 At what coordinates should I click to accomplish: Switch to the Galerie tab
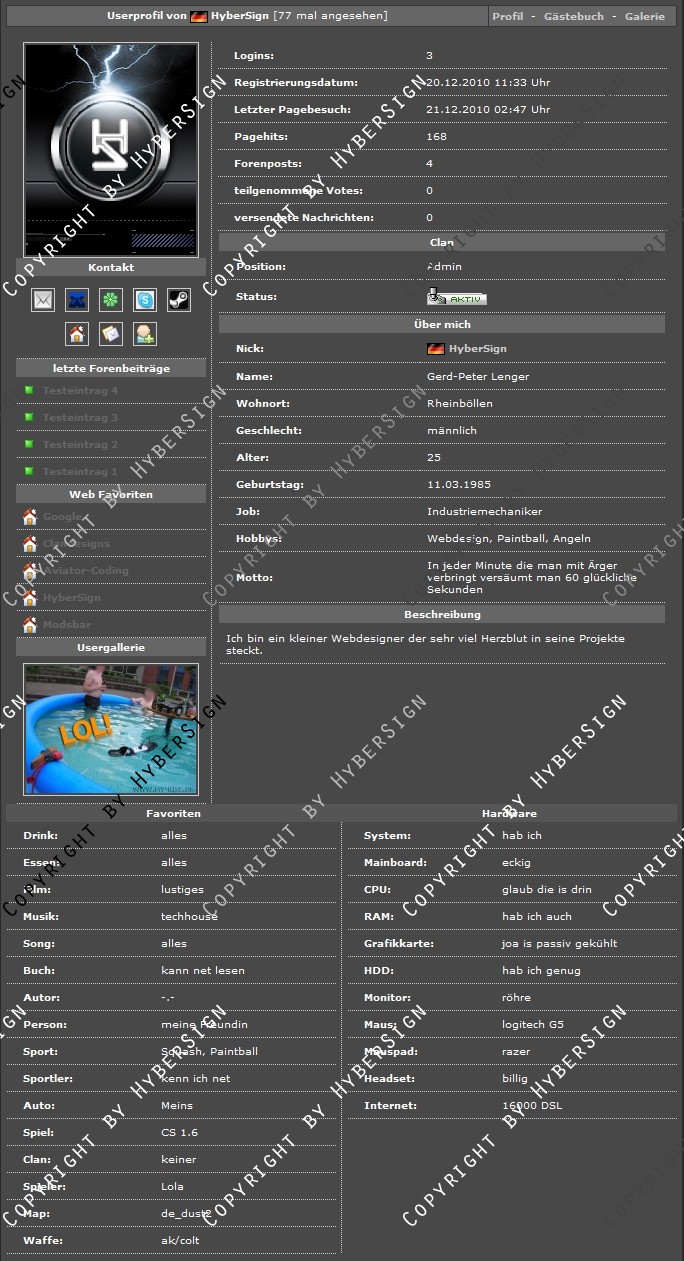point(644,17)
